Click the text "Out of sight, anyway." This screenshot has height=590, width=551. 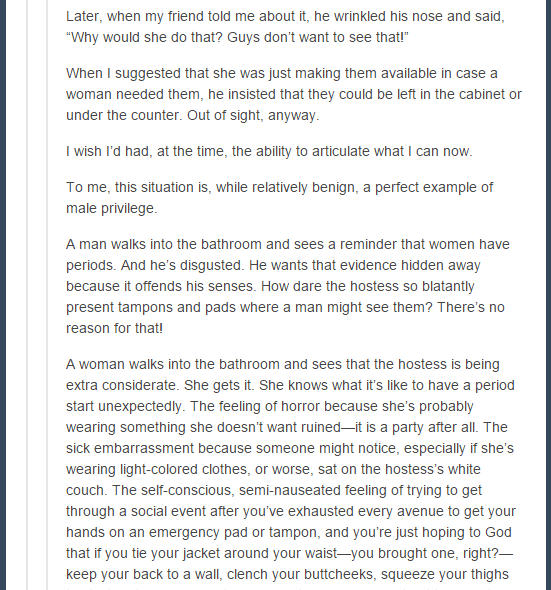pos(253,115)
